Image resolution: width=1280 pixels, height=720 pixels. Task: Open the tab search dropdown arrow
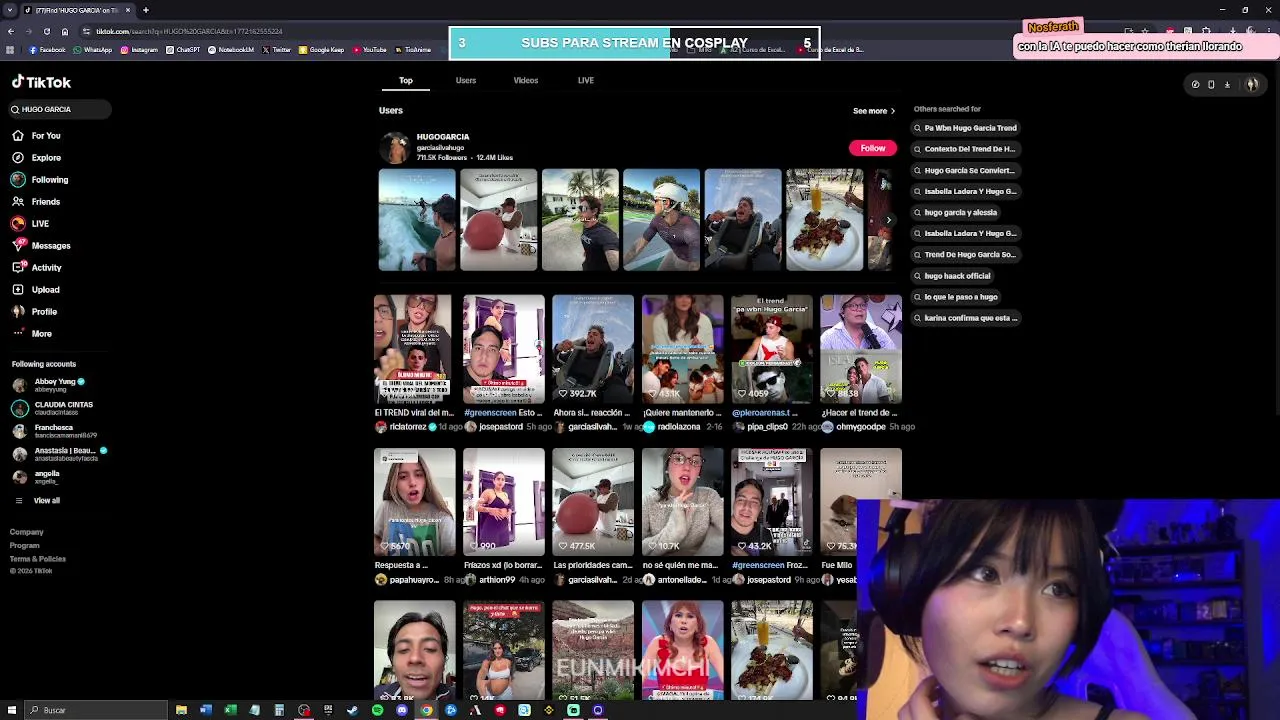(9, 10)
